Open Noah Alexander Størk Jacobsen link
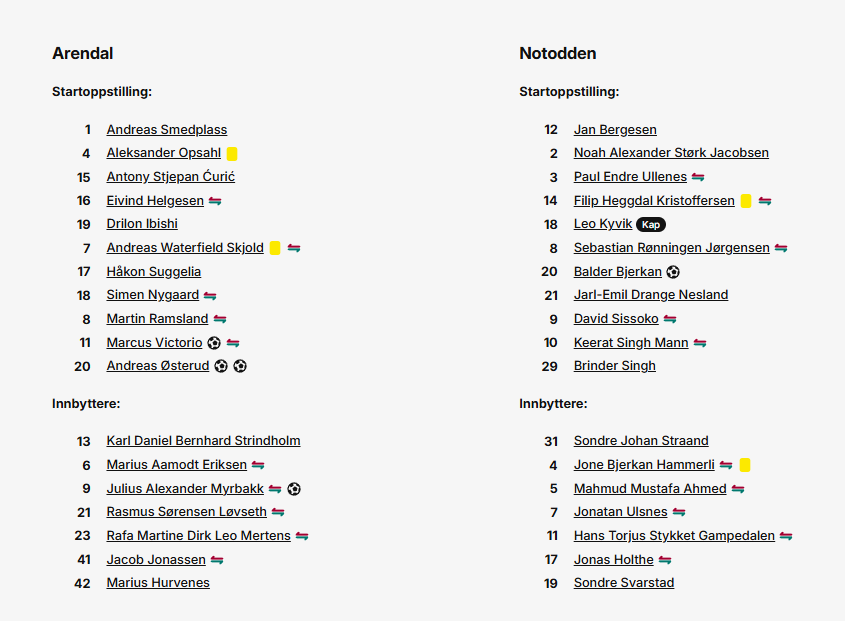Screen dimensions: 845x621 (x=671, y=153)
